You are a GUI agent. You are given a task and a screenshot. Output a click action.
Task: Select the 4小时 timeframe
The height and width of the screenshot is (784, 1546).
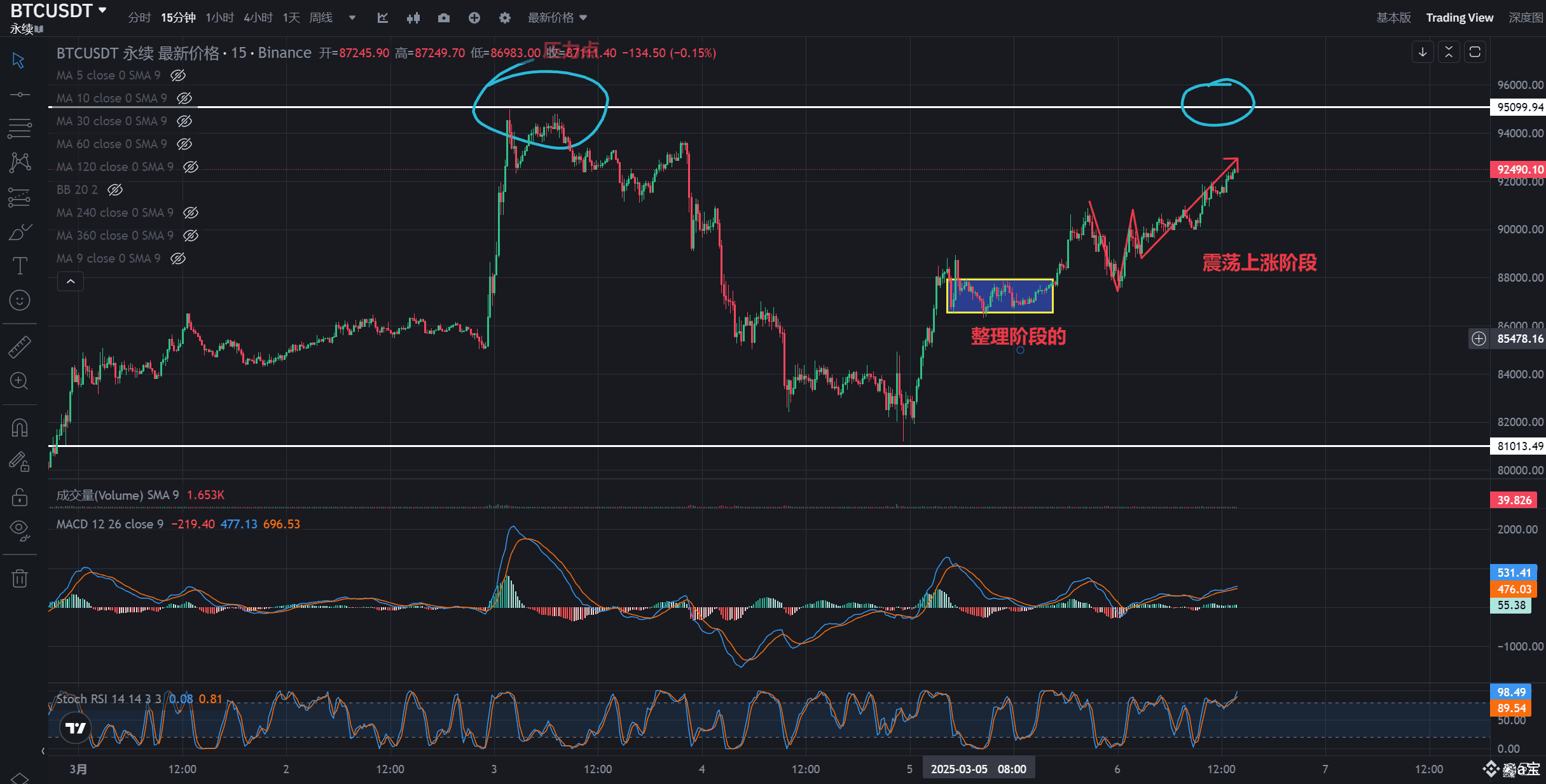(258, 18)
